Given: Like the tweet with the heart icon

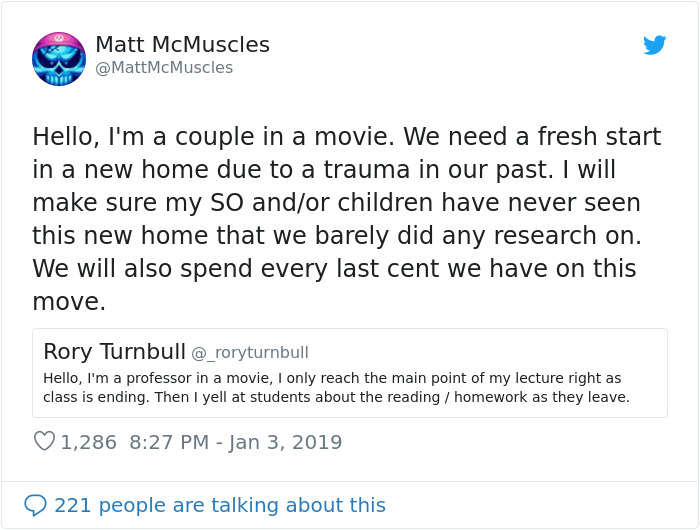Looking at the screenshot, I should pos(44,441).
